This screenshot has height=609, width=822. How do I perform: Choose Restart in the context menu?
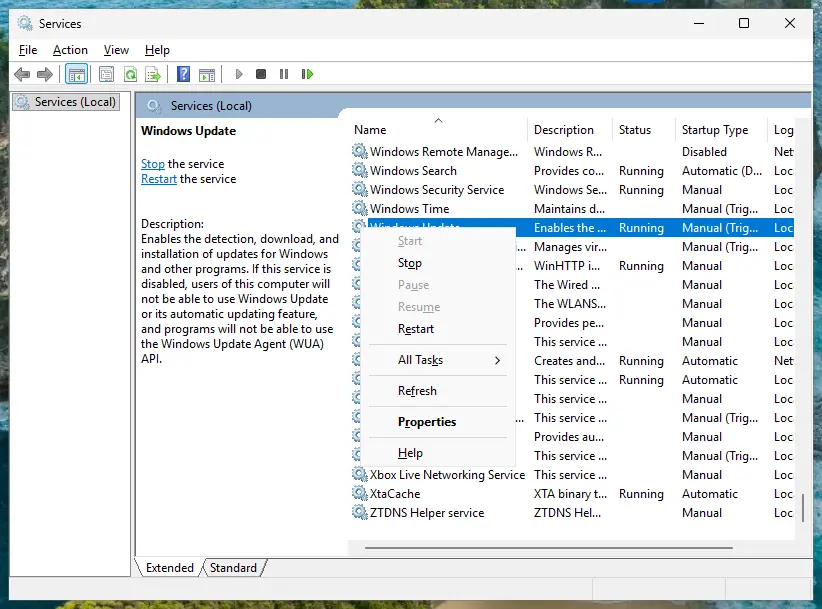point(438,329)
